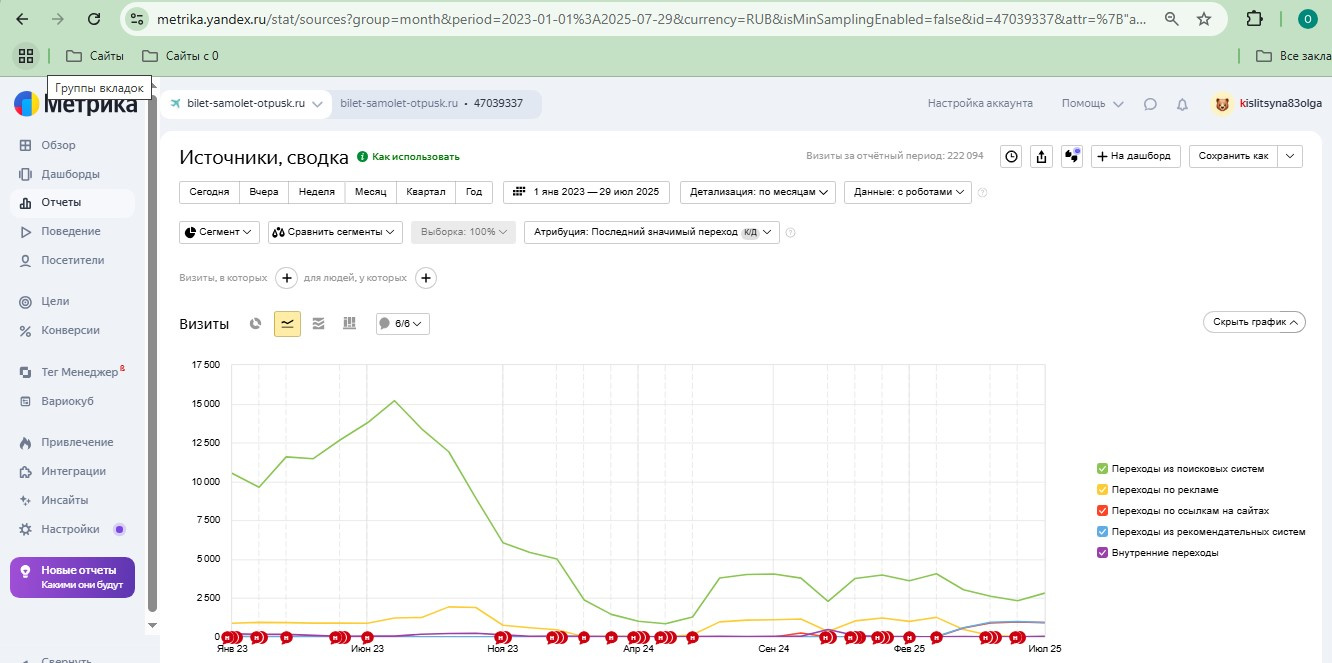Open Отчеты in sidebar

click(x=74, y=202)
